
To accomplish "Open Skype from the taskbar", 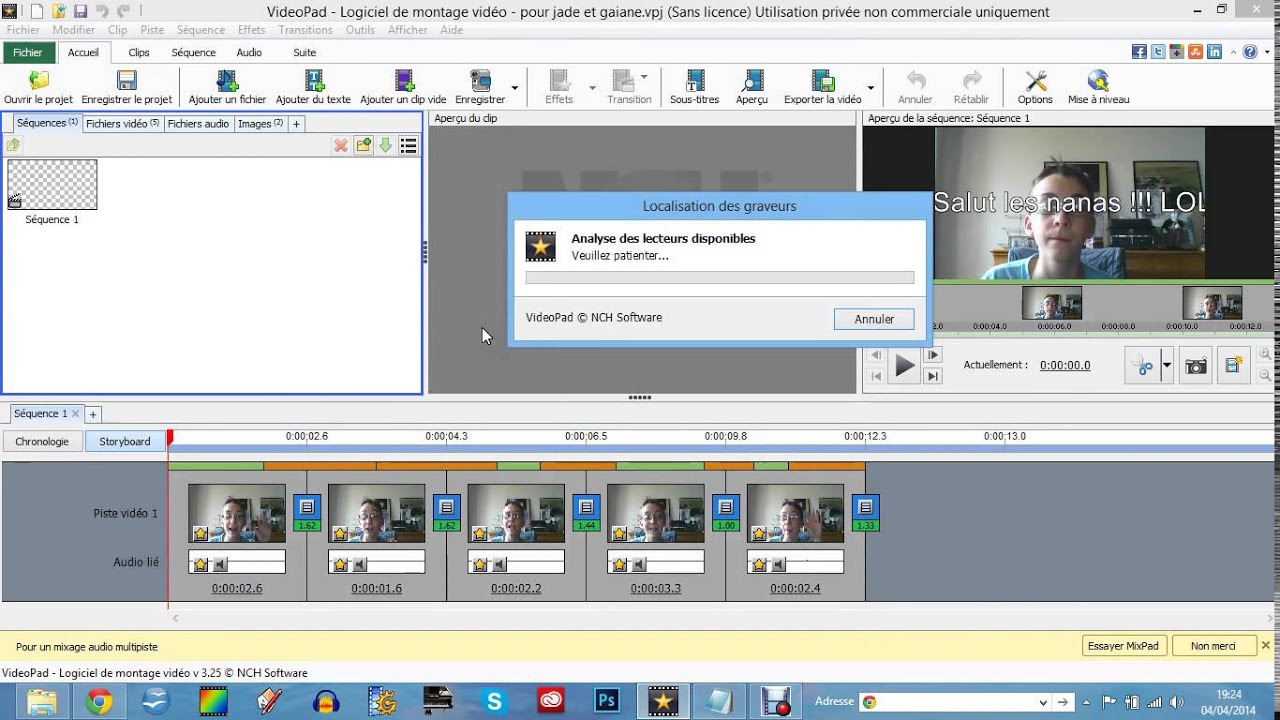I will click(494, 701).
